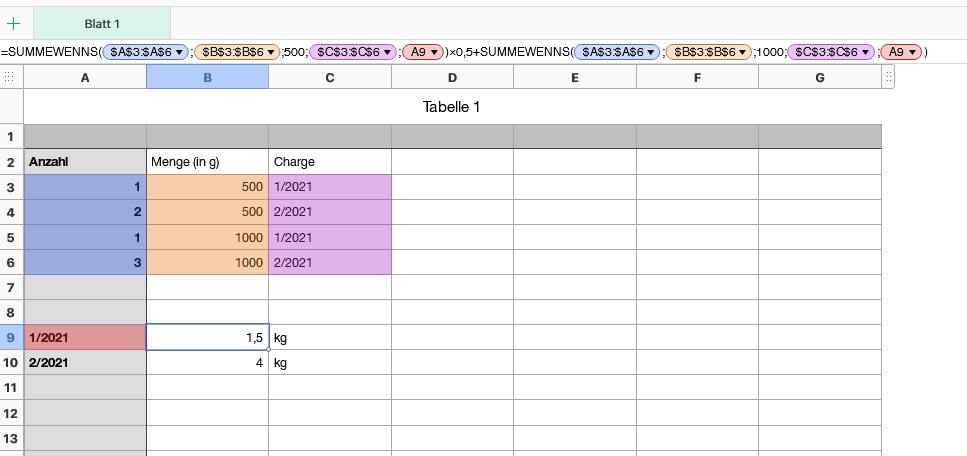This screenshot has height=456, width=967.
Task: Expand the last A9 reference dropdown arrow
Action: tap(914, 51)
